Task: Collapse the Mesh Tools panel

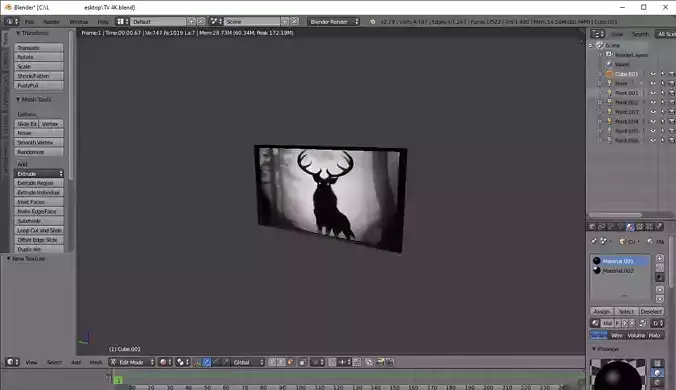Action: [18, 100]
